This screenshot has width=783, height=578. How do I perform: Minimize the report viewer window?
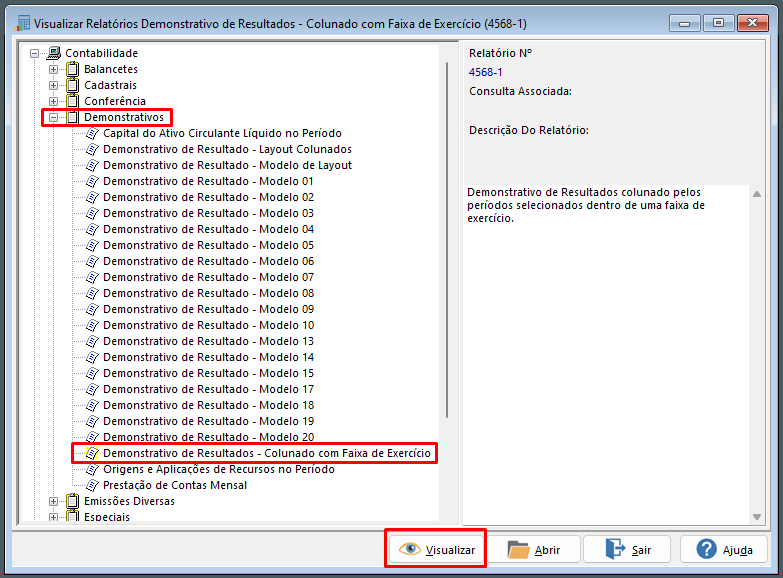(685, 23)
